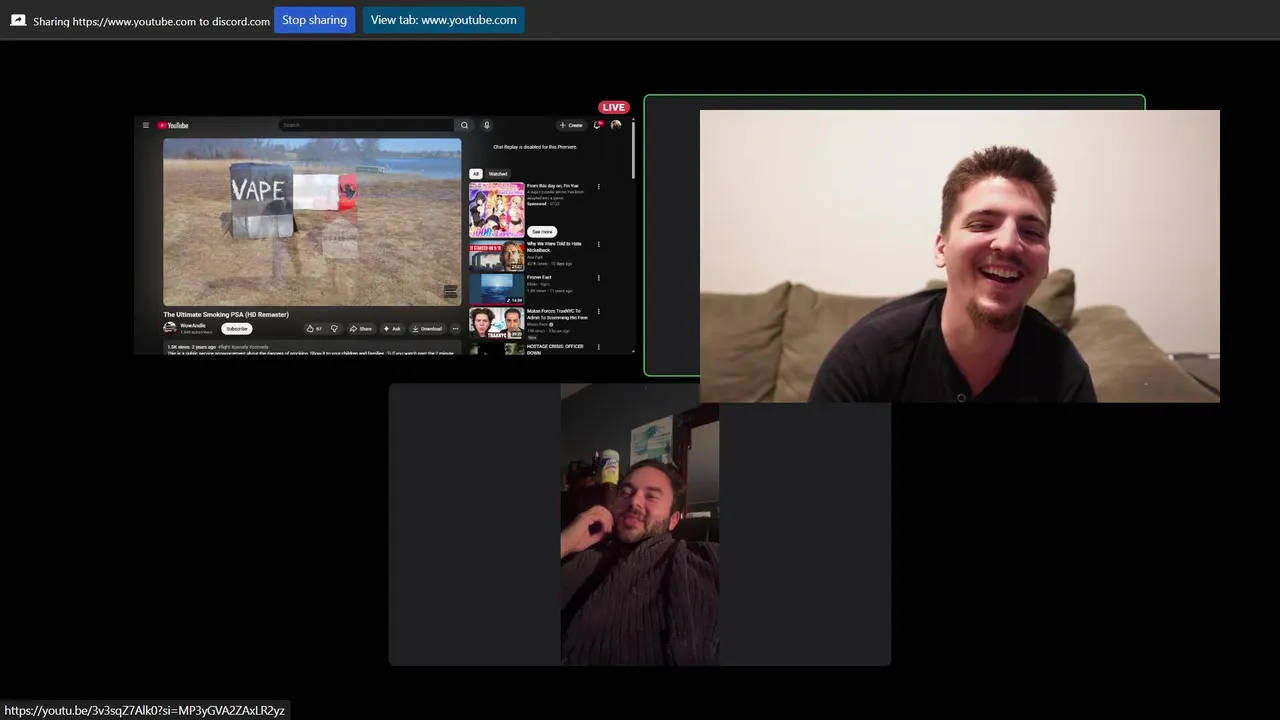Open the YouTube notifications bell
Viewport: 1280px width, 720px height.
tap(597, 125)
